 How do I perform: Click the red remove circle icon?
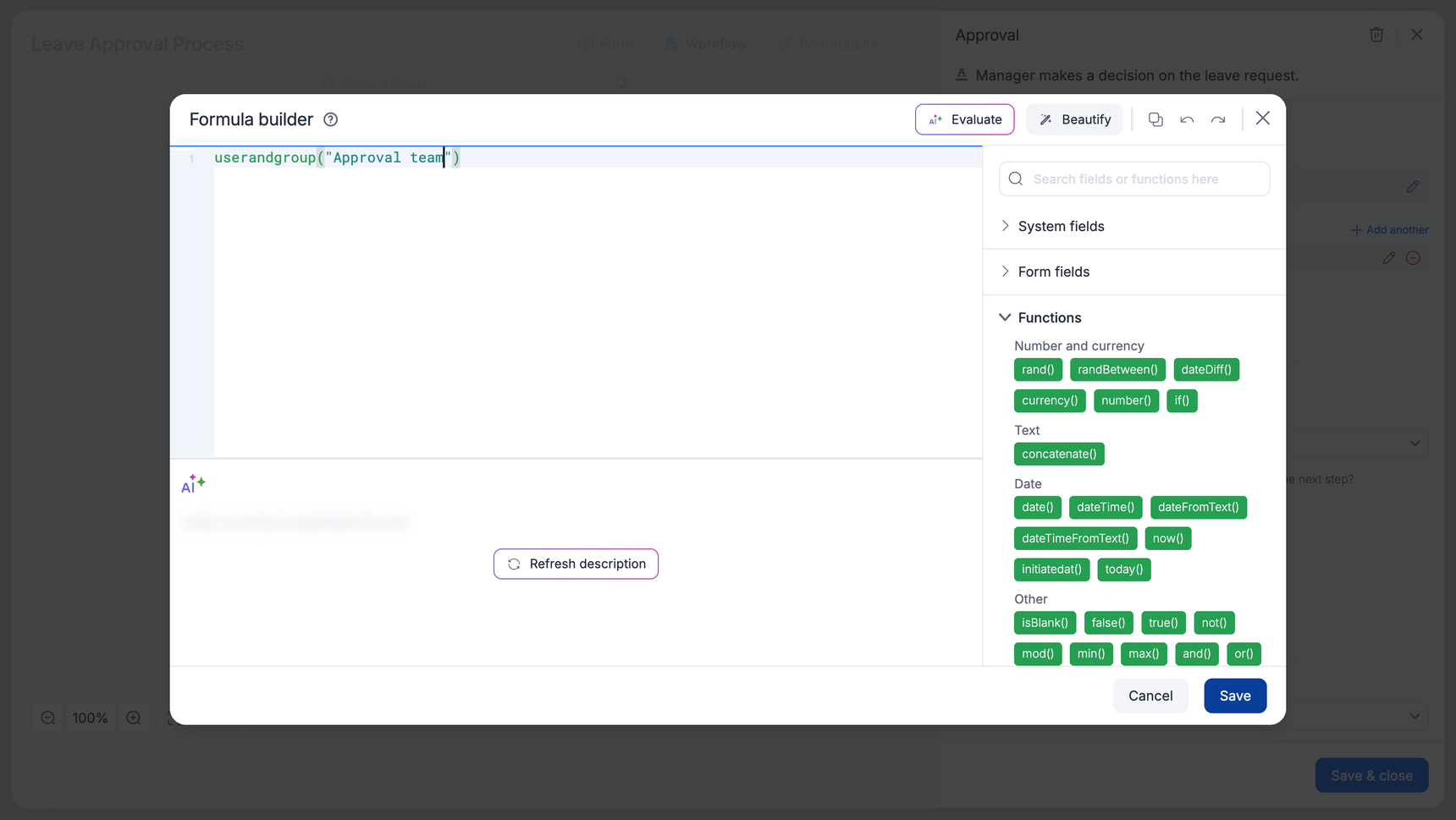[x=1413, y=258]
